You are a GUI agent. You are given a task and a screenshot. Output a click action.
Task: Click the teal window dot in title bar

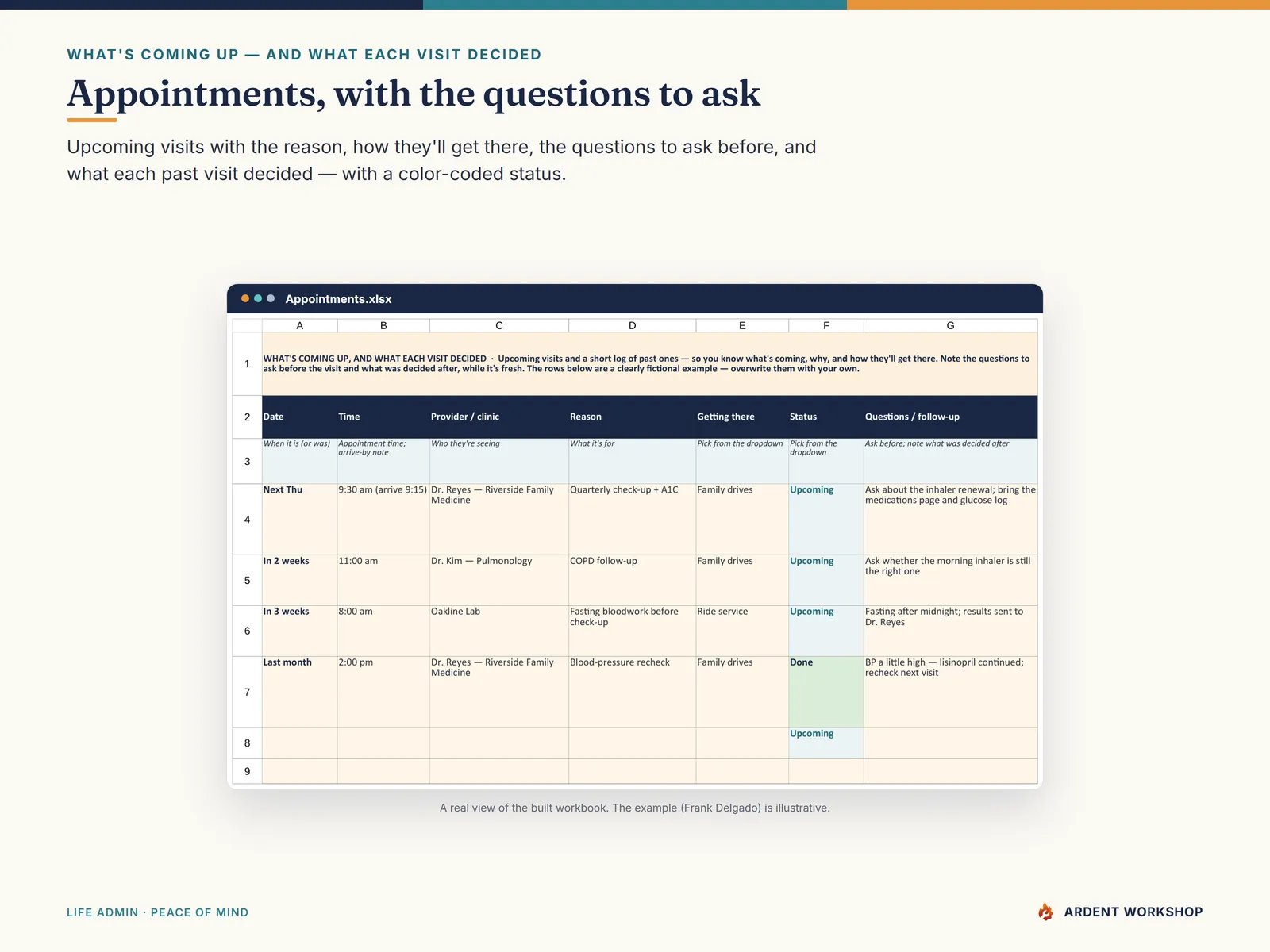click(x=258, y=298)
